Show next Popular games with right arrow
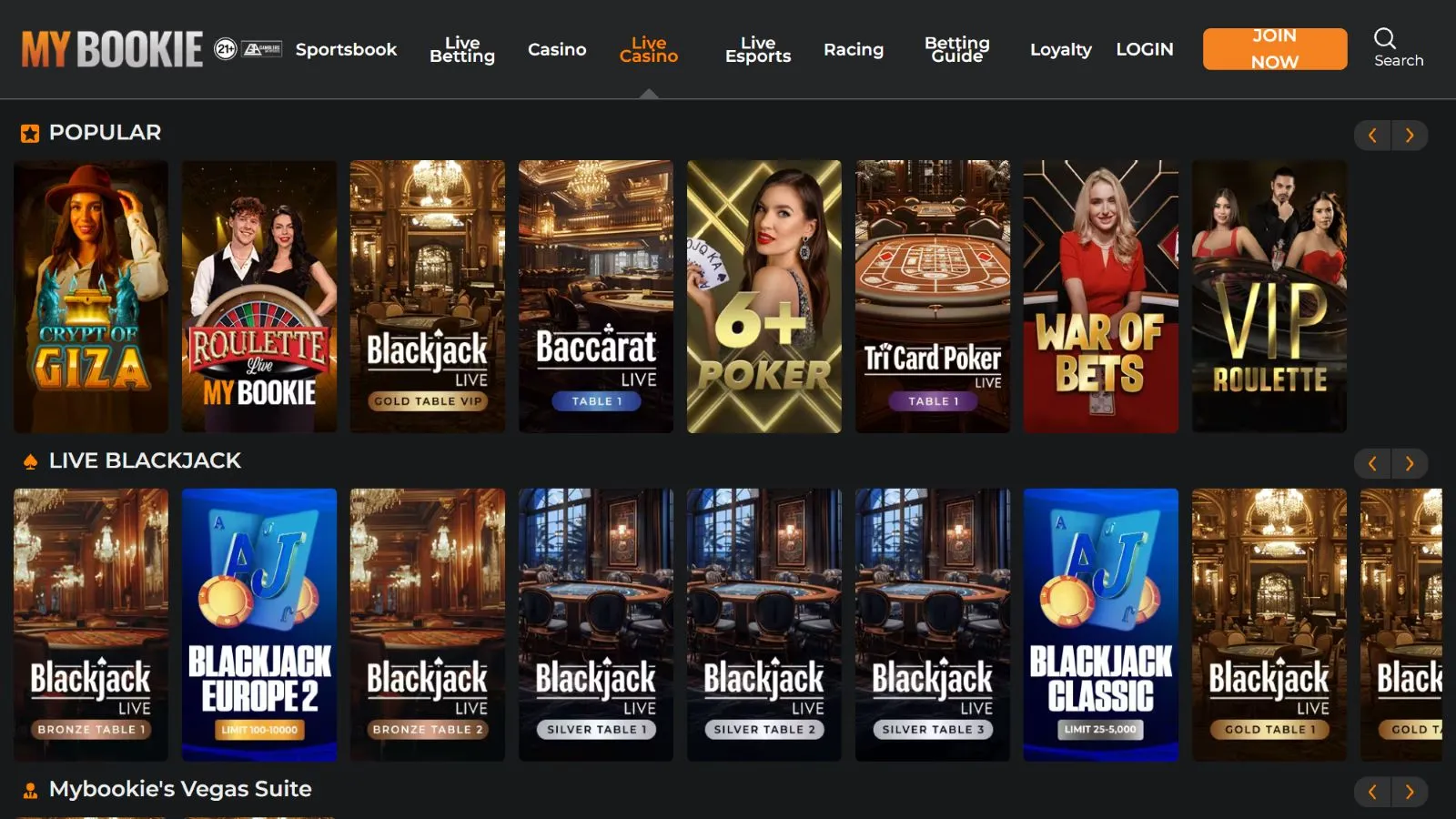 (1410, 136)
